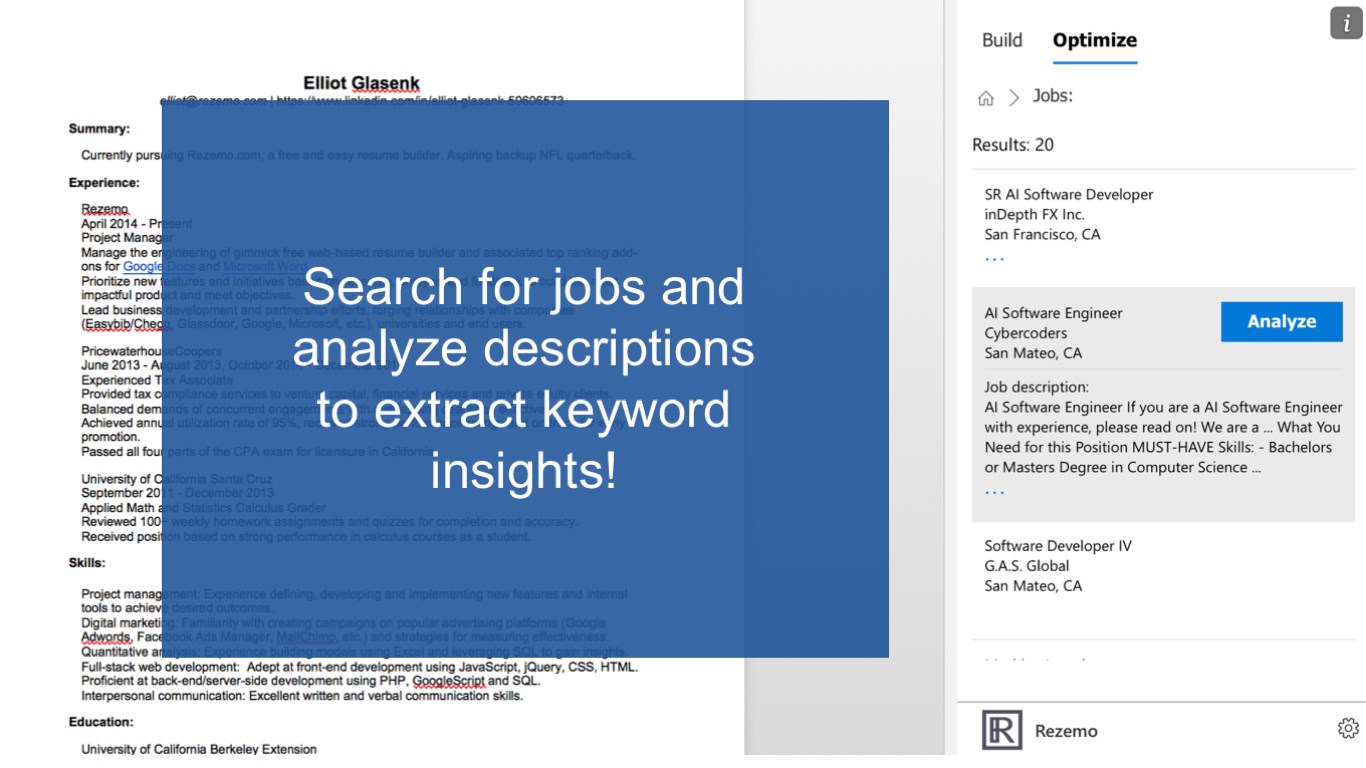Select AI Software Engineer job title
The height and width of the screenshot is (768, 1366).
tap(1053, 313)
